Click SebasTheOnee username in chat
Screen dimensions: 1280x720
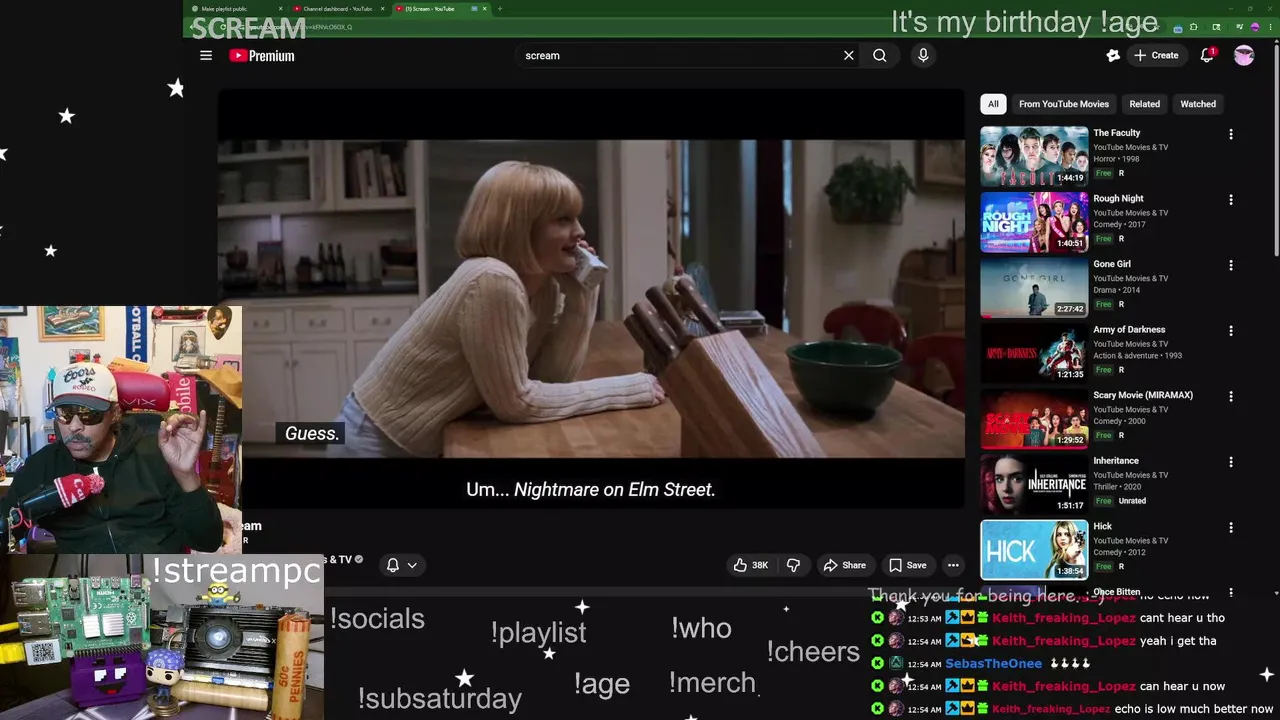click(993, 664)
